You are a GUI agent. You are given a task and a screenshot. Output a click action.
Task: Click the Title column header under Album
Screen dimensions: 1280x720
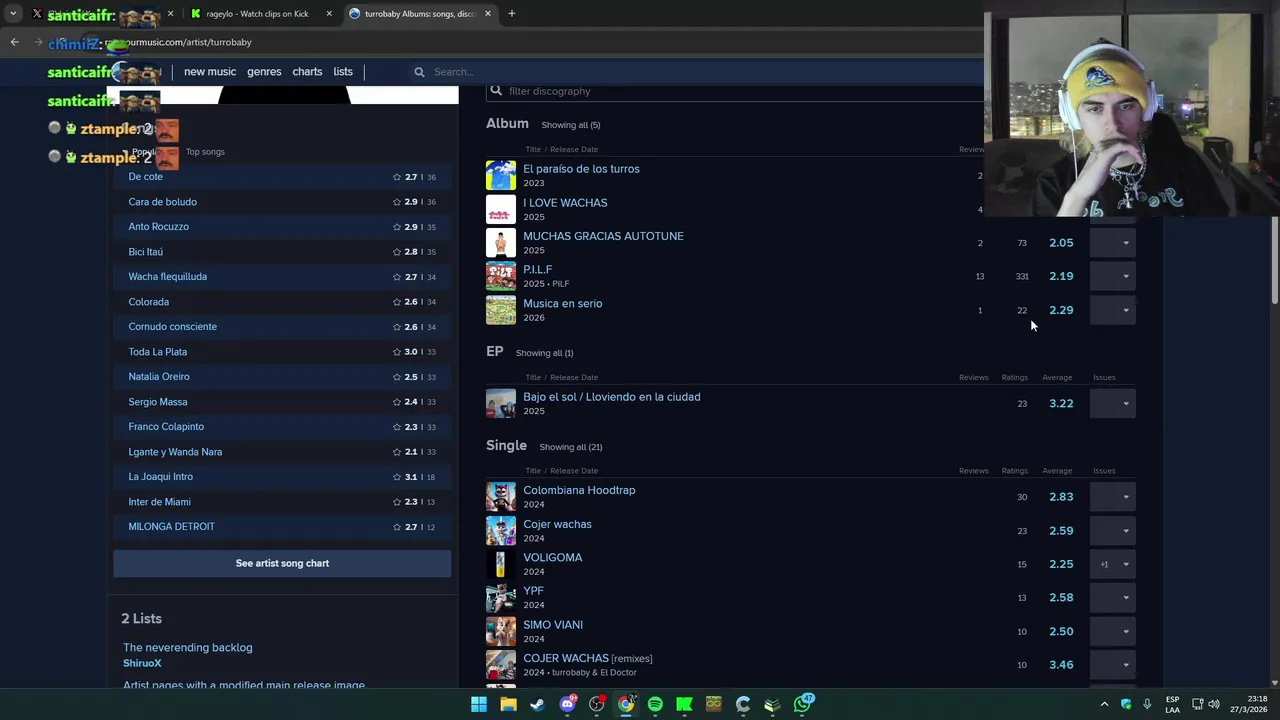pyautogui.click(x=533, y=150)
